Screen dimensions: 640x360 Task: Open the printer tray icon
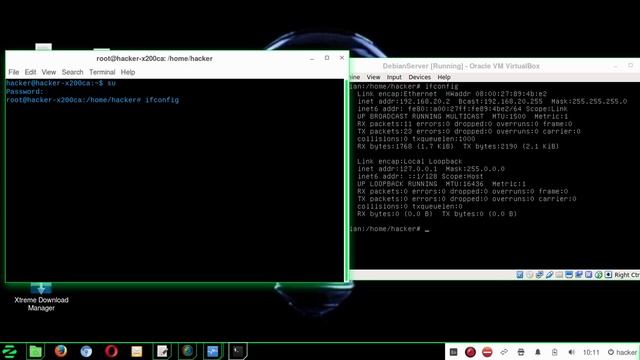tap(521, 352)
